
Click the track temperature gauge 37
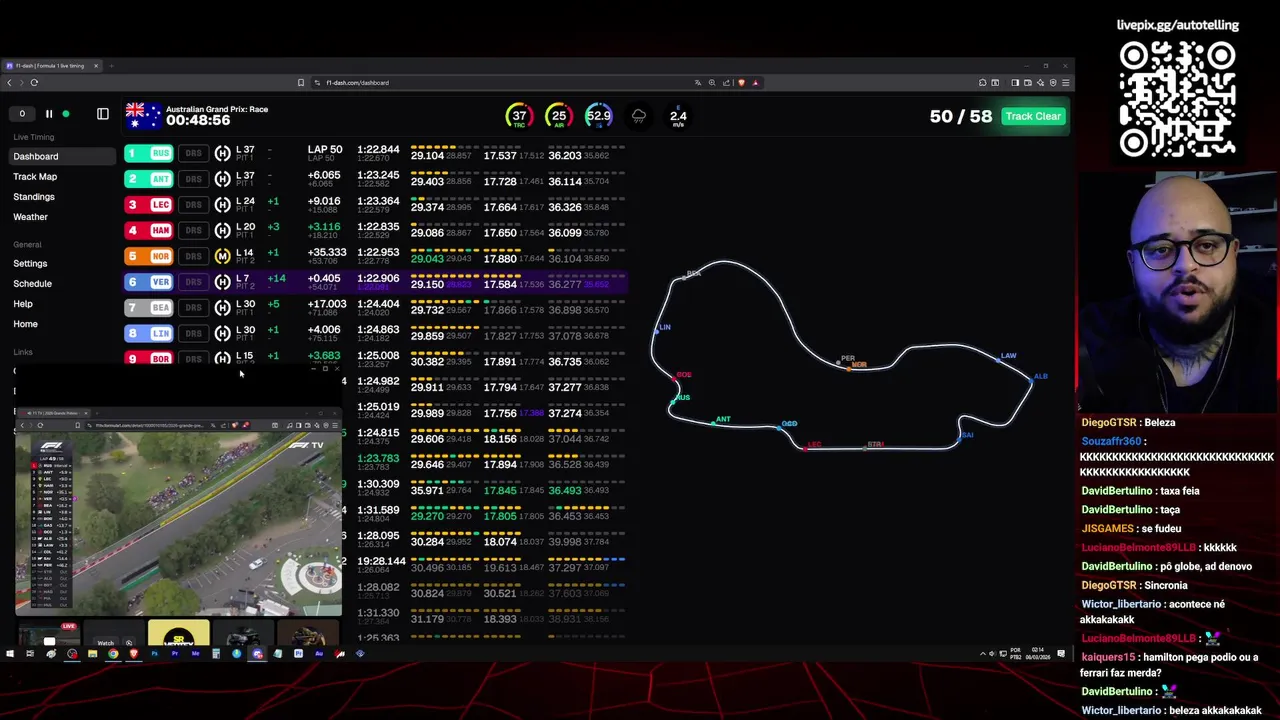click(519, 116)
